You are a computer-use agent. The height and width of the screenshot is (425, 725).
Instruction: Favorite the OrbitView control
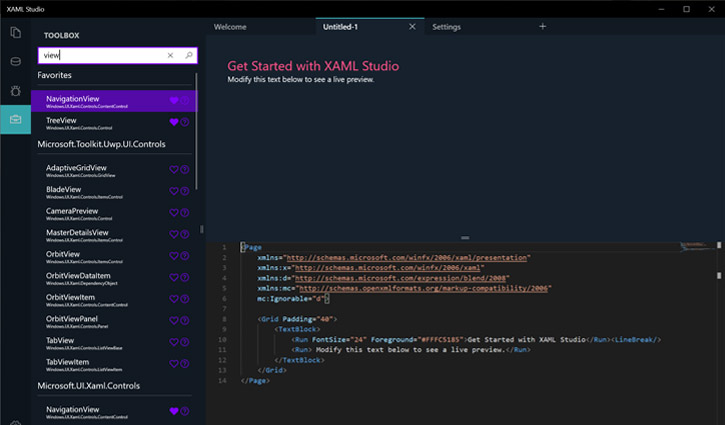point(174,256)
